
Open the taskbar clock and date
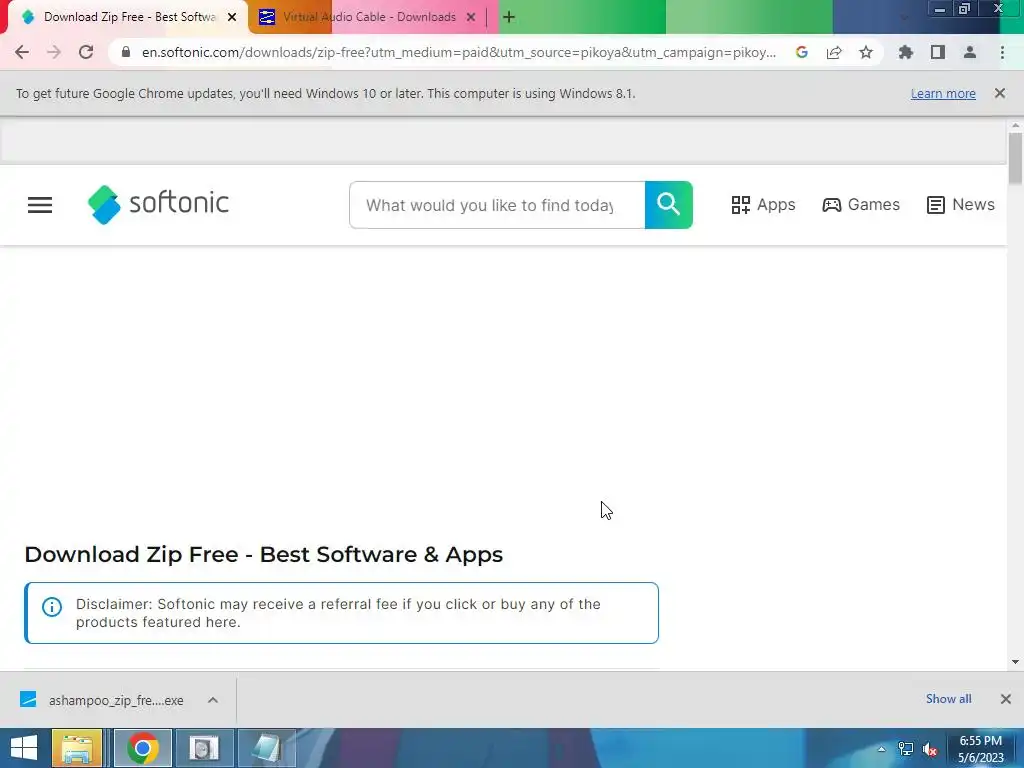pos(980,749)
